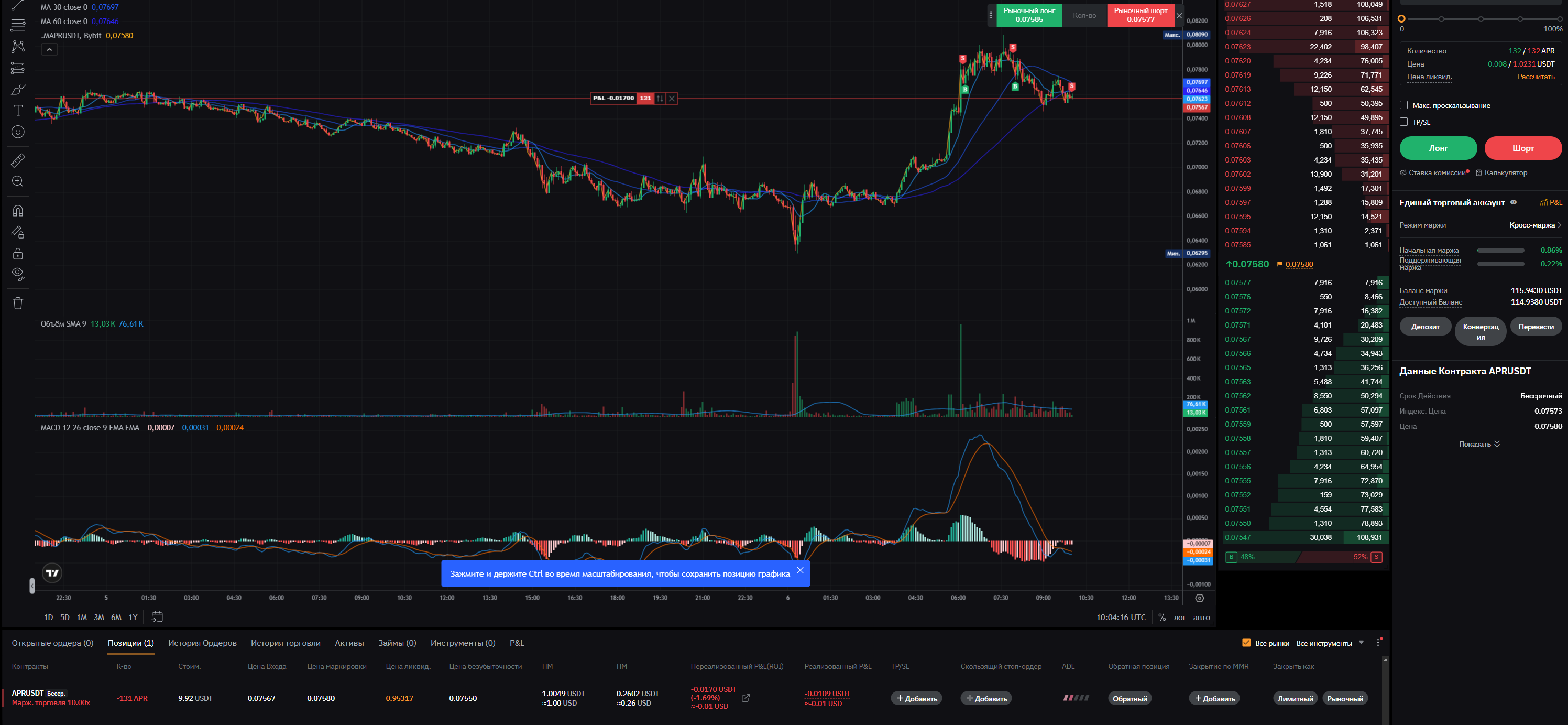Activate the zoom-in magnifier tool

coord(18,181)
